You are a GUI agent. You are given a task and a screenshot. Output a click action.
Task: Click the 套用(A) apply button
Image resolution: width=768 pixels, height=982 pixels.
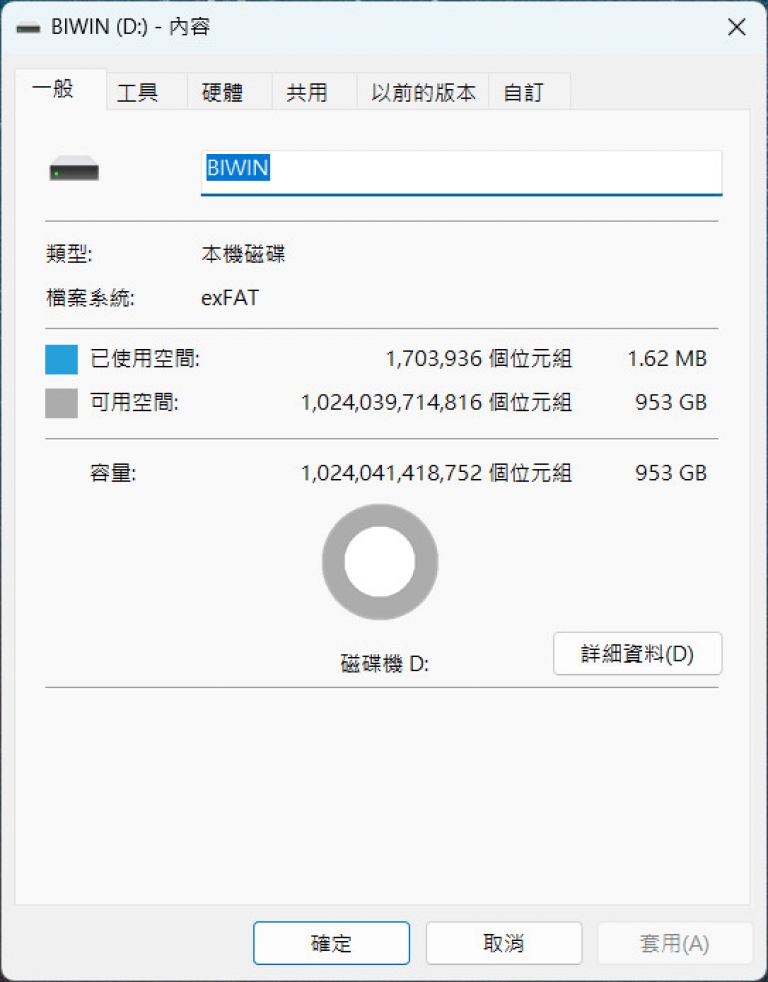pyautogui.click(x=674, y=943)
